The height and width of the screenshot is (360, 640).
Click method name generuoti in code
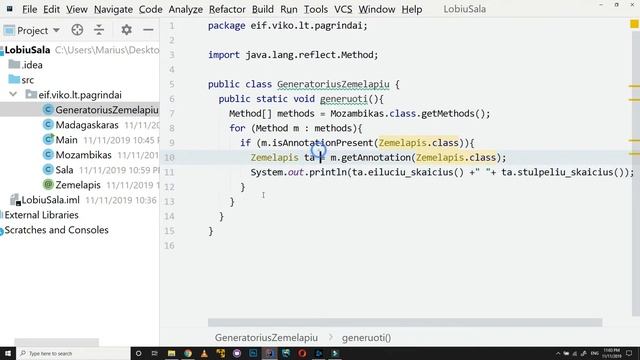pyautogui.click(x=344, y=99)
